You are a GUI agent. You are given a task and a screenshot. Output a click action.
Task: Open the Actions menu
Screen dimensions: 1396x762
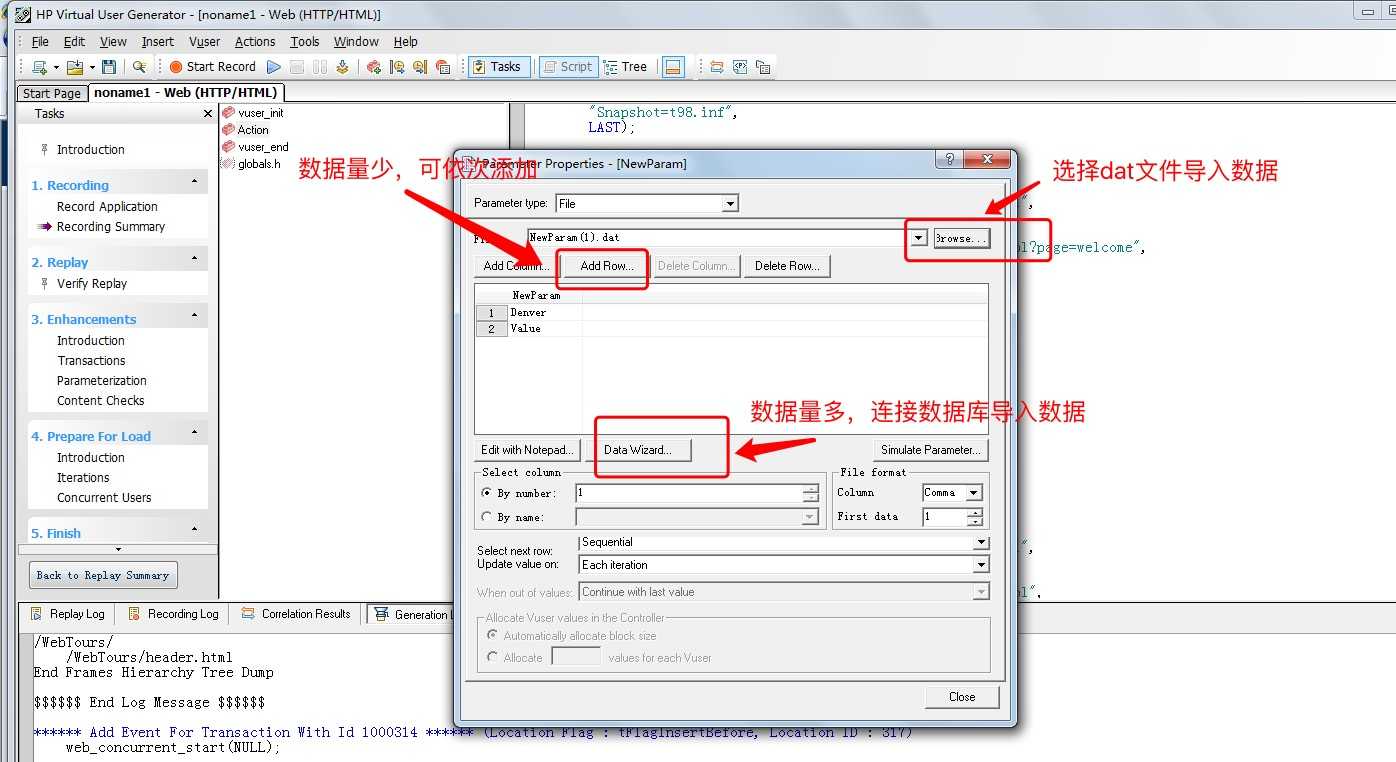click(255, 42)
